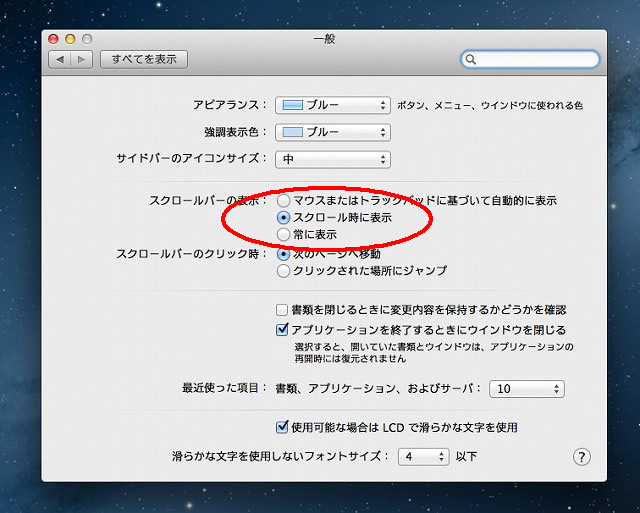Screen dimensions: 640x513
Task: Open the 最近使った項目 count dropdown
Action: click(527, 388)
